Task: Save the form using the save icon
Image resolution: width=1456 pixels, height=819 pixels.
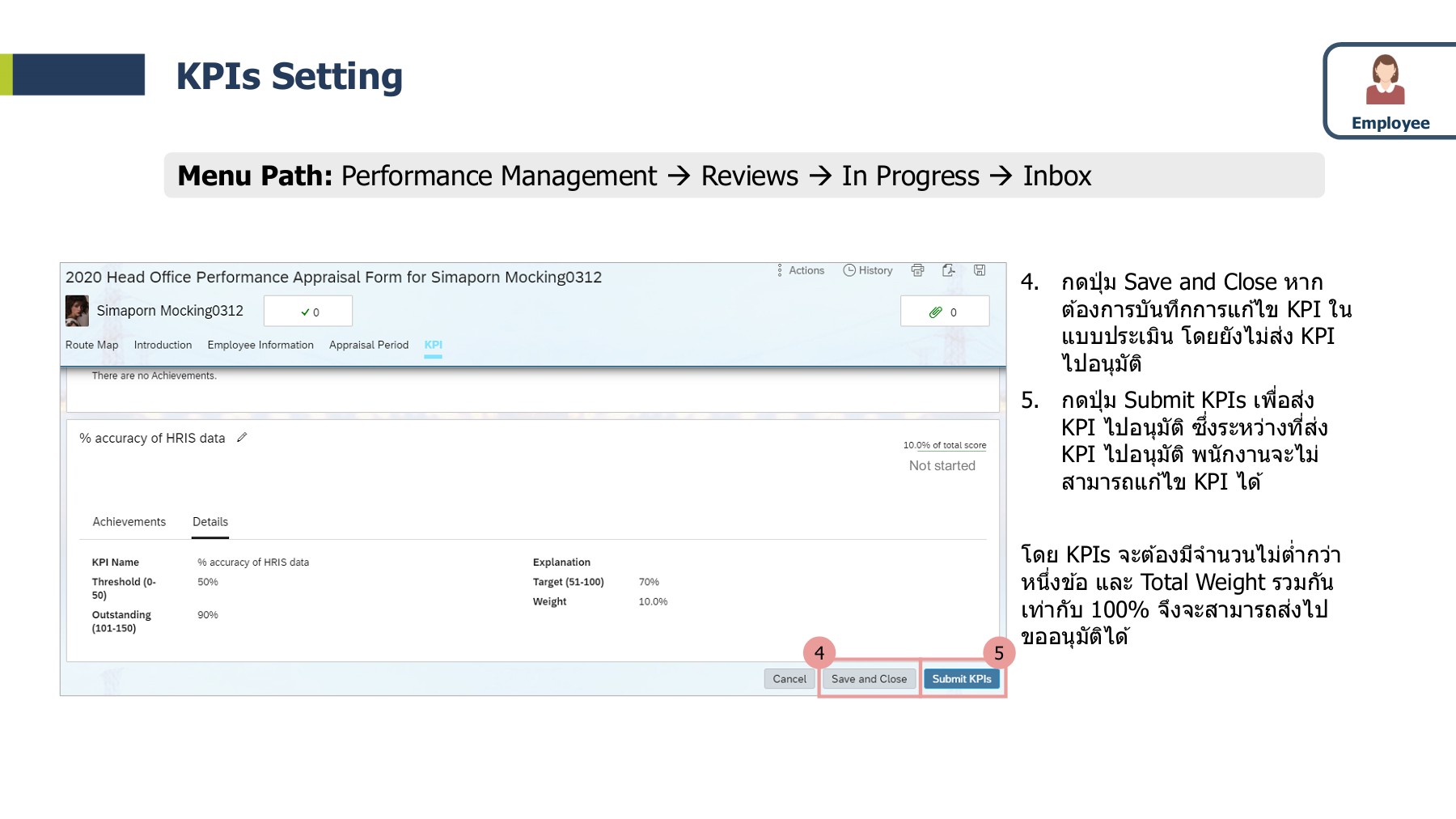Action: 979,270
